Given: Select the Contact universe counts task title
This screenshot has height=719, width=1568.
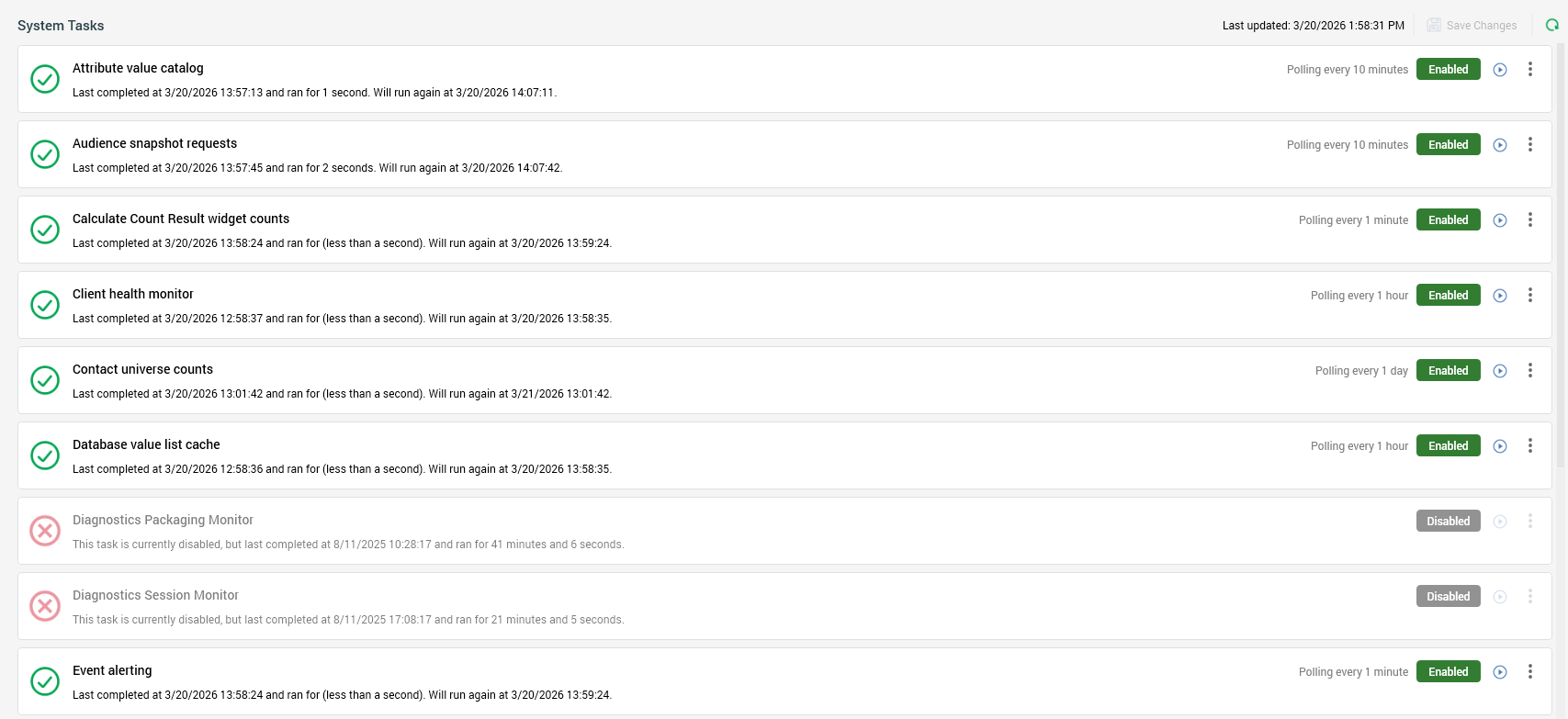Looking at the screenshot, I should point(142,369).
